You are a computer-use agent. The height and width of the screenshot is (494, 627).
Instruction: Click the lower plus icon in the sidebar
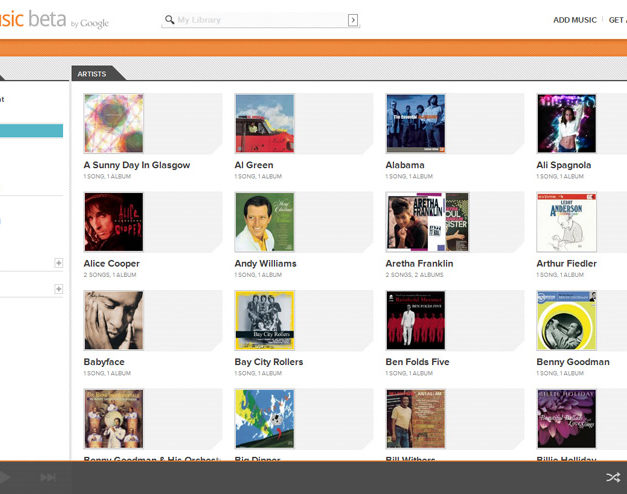[x=58, y=289]
